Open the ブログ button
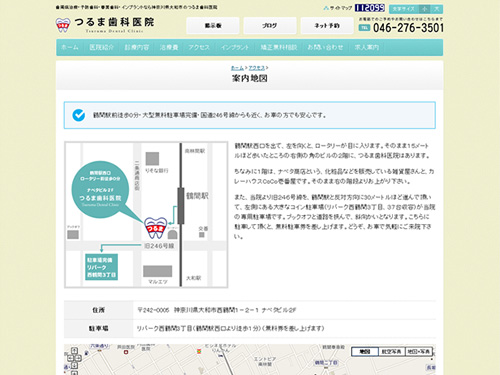The height and width of the screenshot is (375, 500). click(270, 26)
